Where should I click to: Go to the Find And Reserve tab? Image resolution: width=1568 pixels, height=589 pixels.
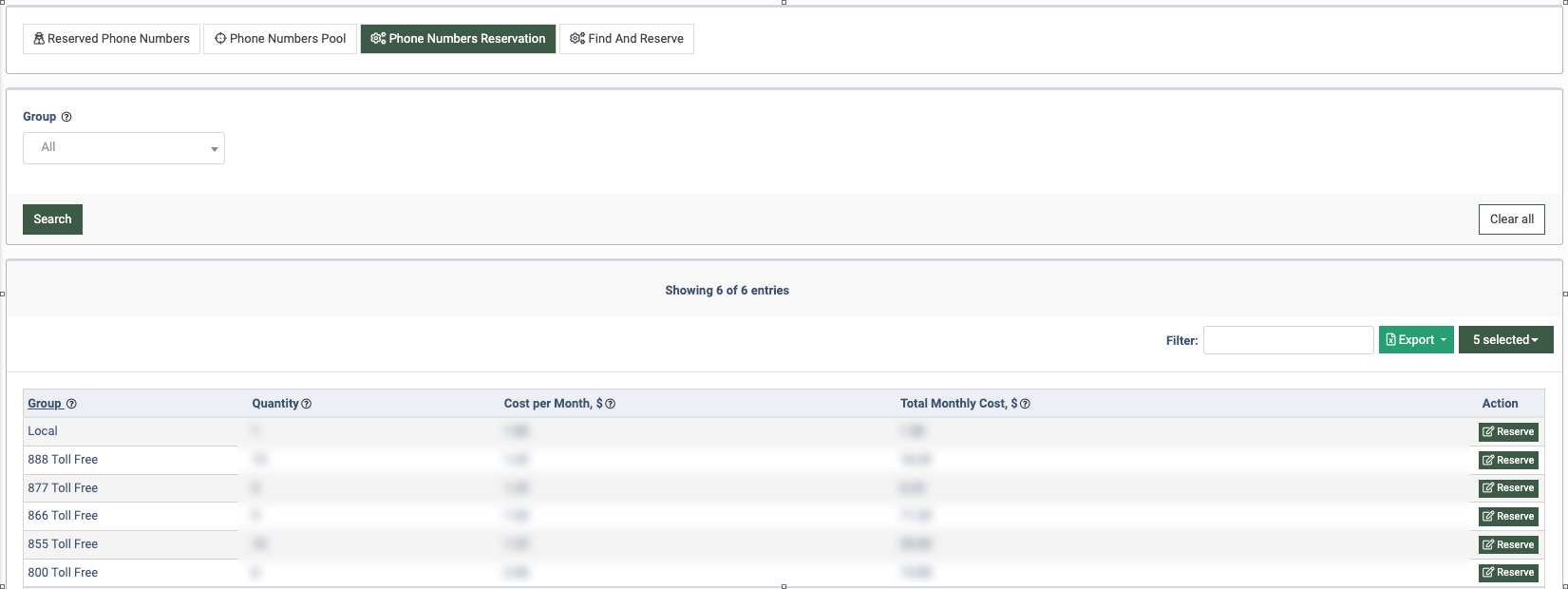pos(626,39)
